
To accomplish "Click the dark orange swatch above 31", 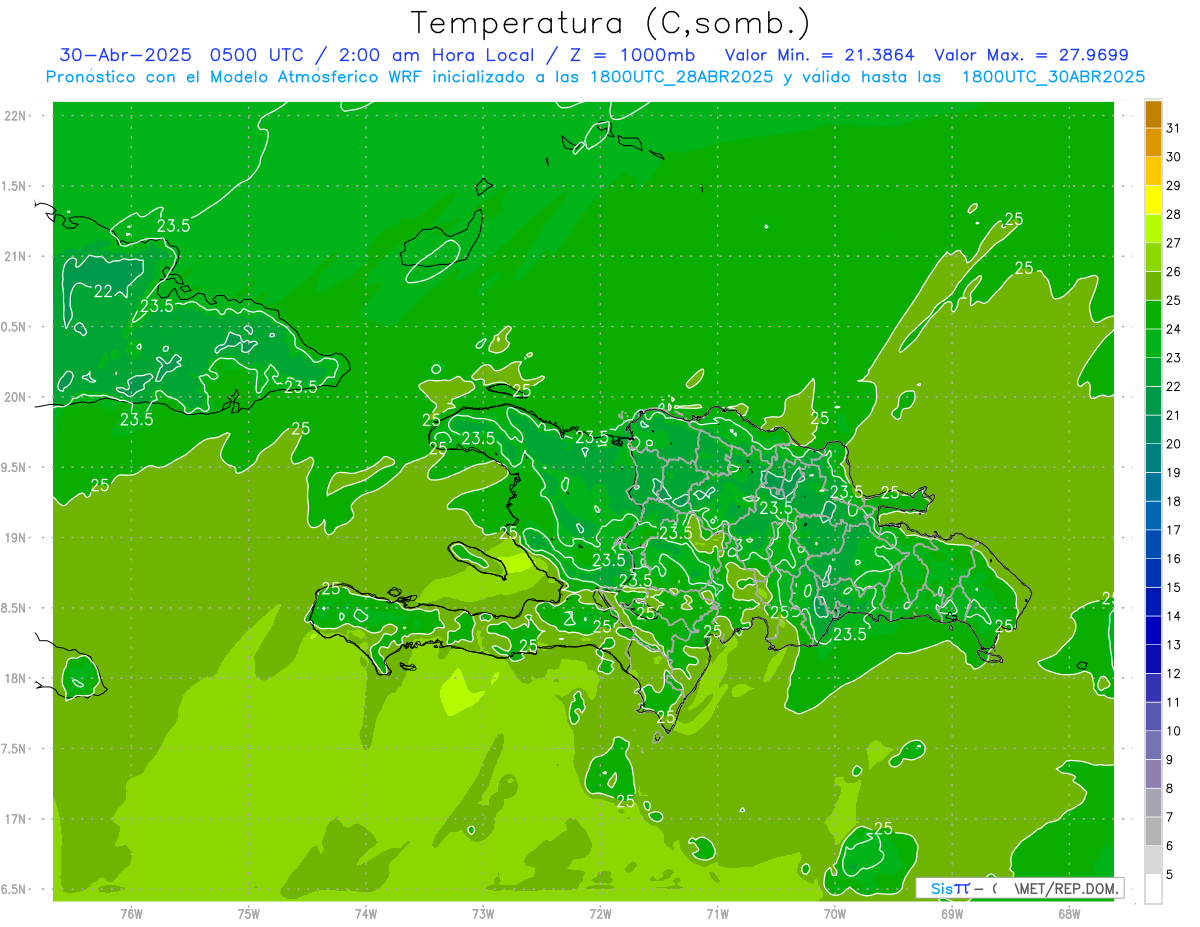I will pos(1153,113).
